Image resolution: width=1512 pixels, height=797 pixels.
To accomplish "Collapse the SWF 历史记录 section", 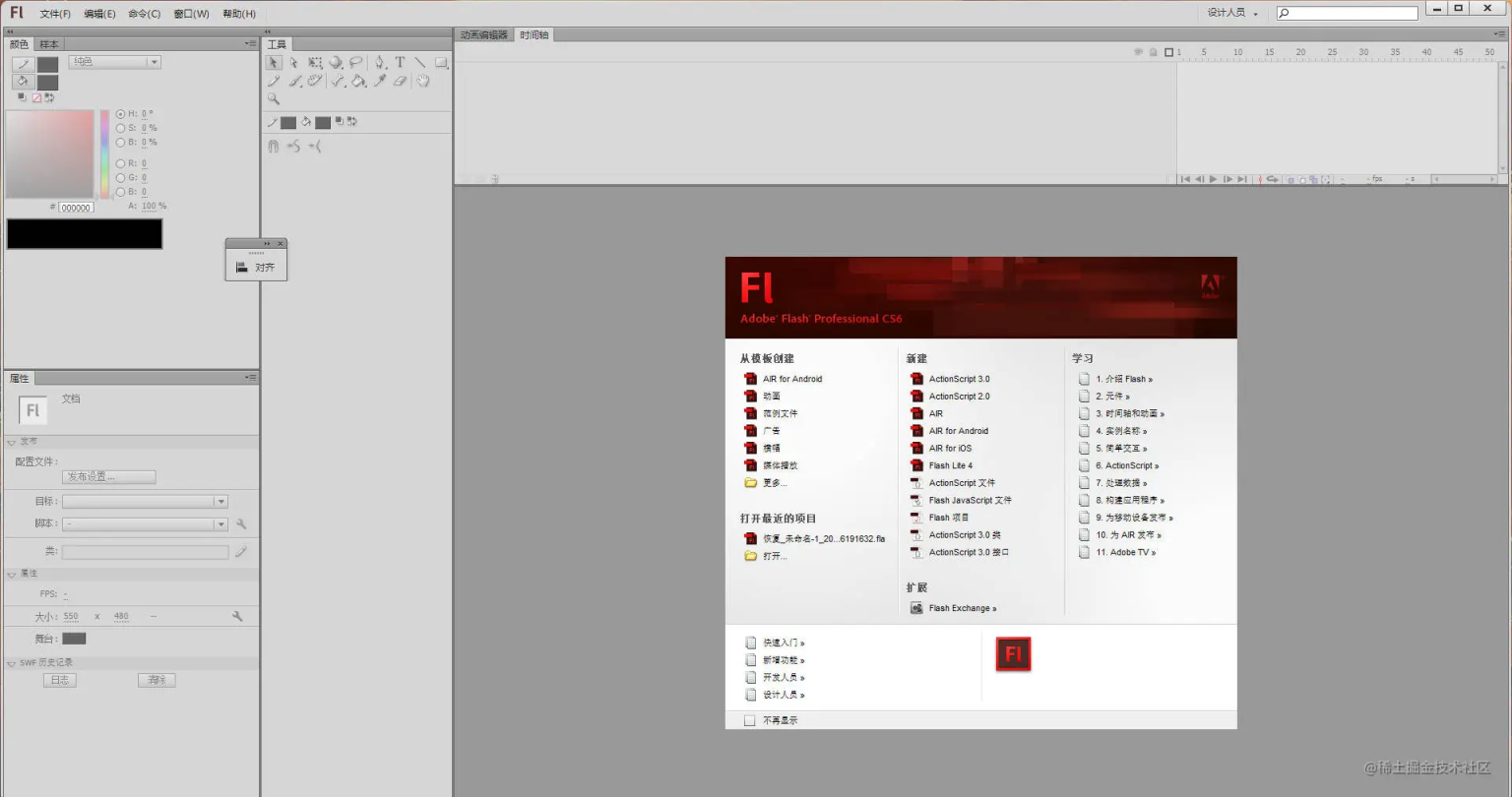I will click(x=12, y=663).
